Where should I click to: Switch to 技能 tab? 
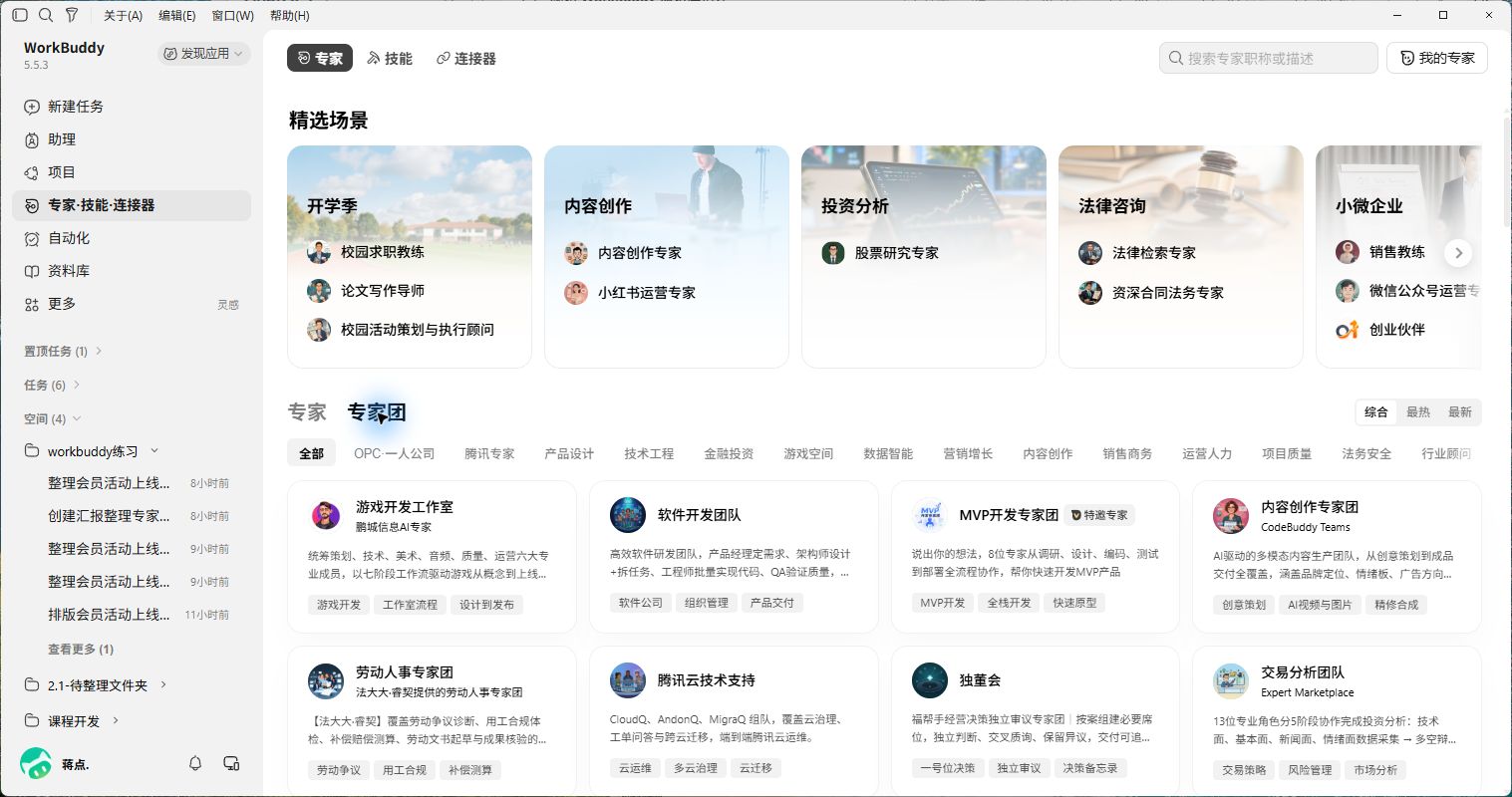389,59
